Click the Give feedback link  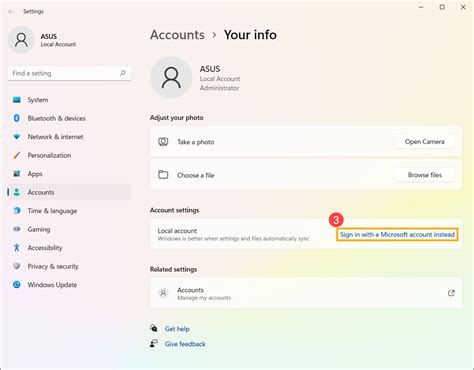(x=185, y=344)
